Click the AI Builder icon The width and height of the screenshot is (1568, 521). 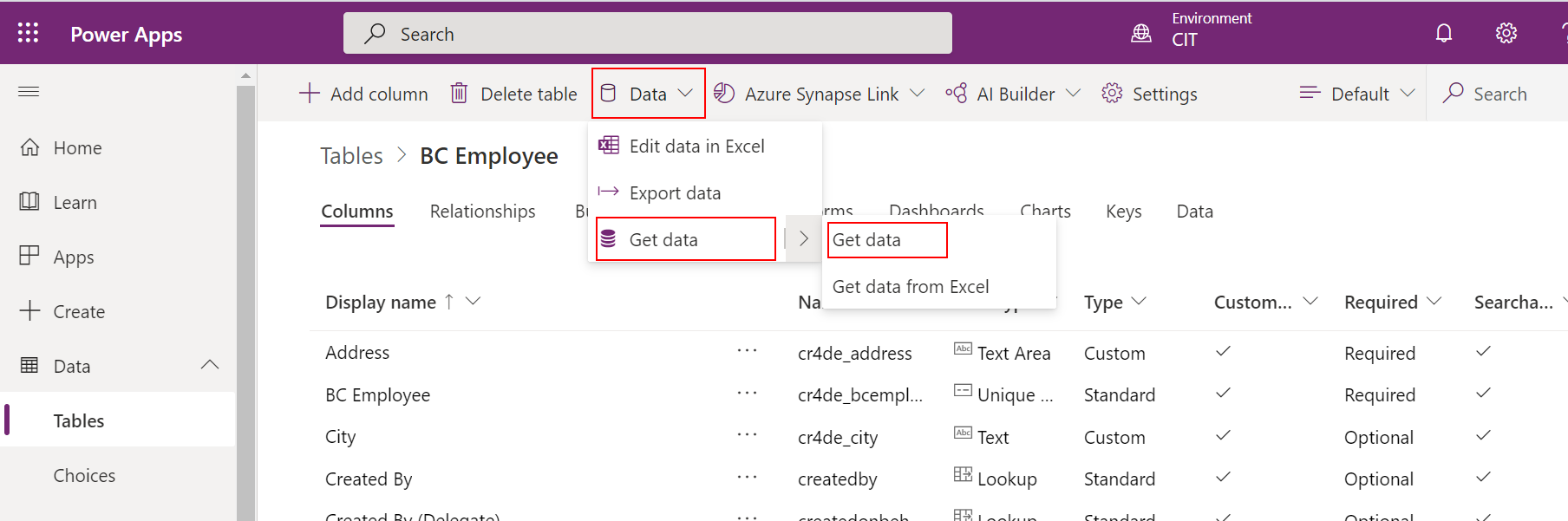(957, 93)
